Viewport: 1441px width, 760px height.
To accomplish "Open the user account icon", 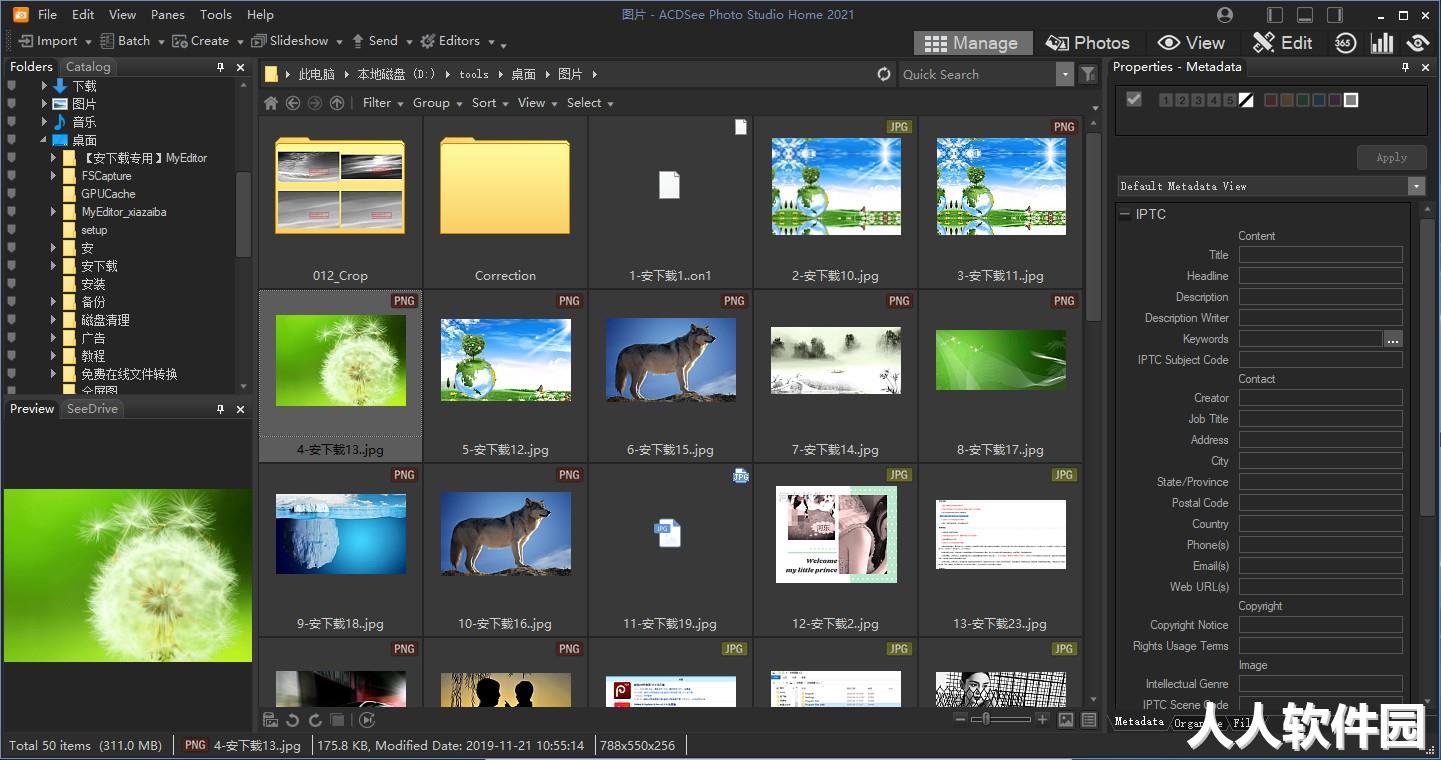I will point(1225,15).
